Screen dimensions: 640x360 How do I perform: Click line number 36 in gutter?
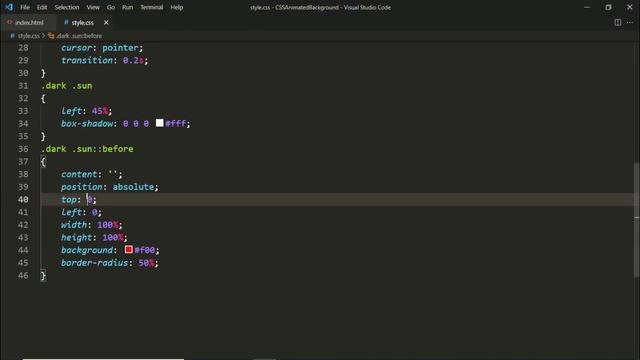[23, 149]
